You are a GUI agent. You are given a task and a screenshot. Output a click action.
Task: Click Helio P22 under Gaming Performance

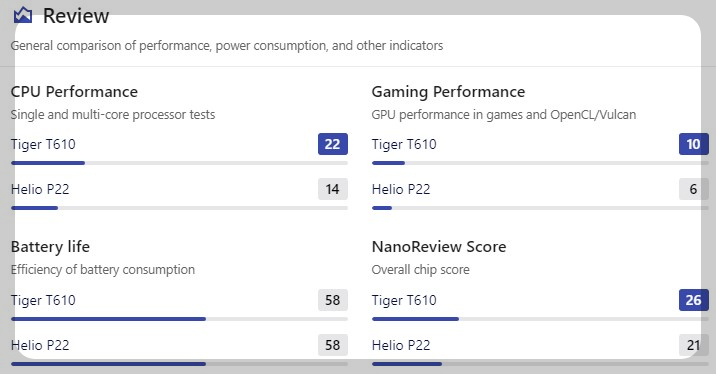tap(401, 189)
